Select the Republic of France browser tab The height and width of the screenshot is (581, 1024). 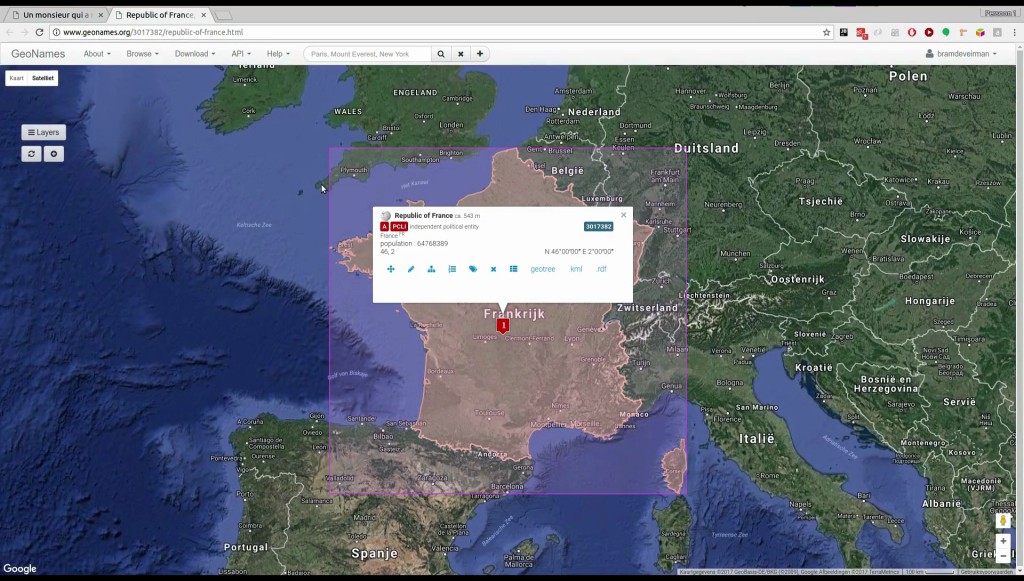(160, 14)
